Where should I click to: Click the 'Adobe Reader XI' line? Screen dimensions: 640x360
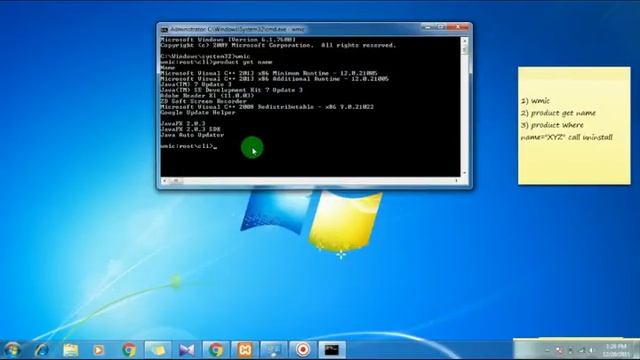click(x=207, y=96)
